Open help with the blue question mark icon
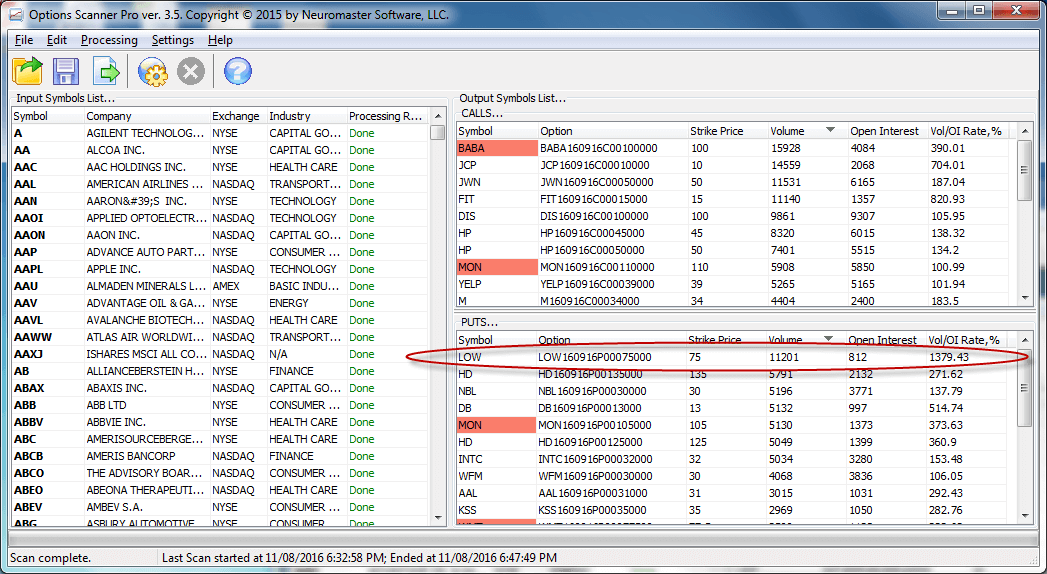The width and height of the screenshot is (1047, 574). tap(238, 71)
